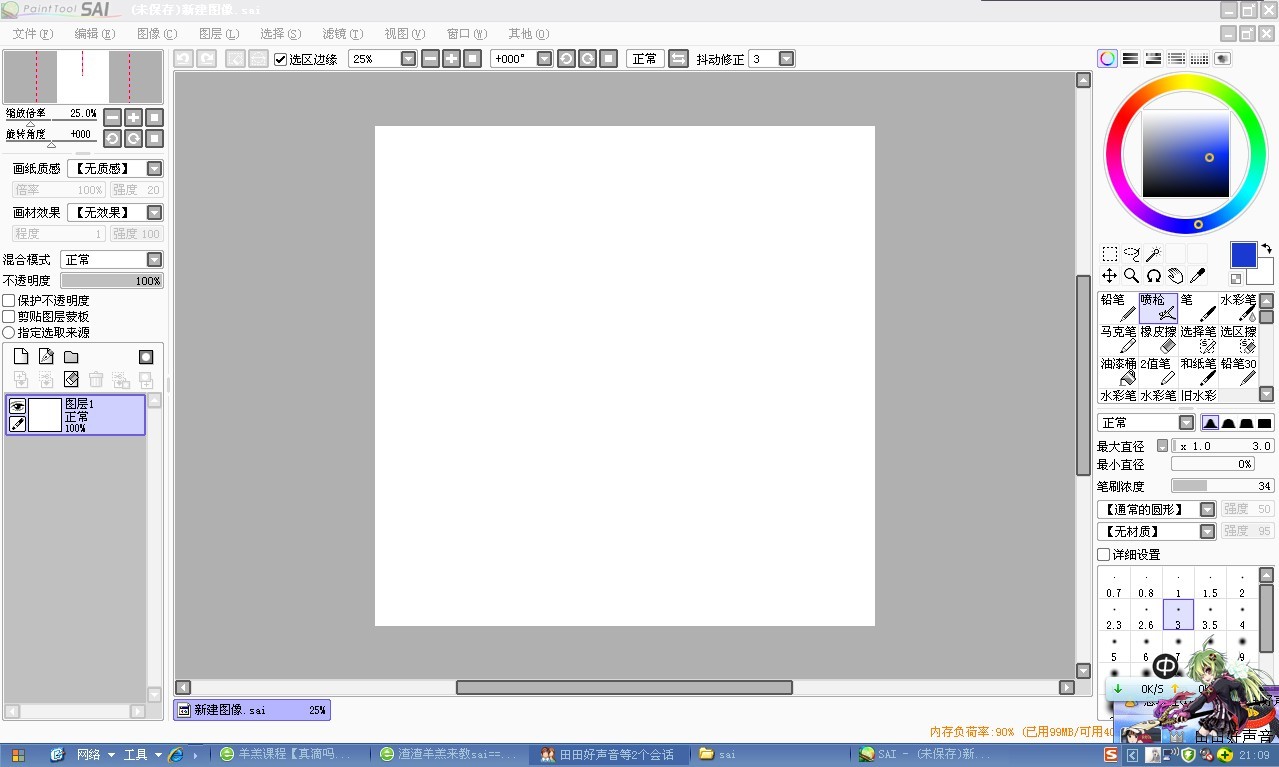Image resolution: width=1279 pixels, height=767 pixels.
Task: Hide 图层1 with the eye icon
Action: pyautogui.click(x=17, y=406)
